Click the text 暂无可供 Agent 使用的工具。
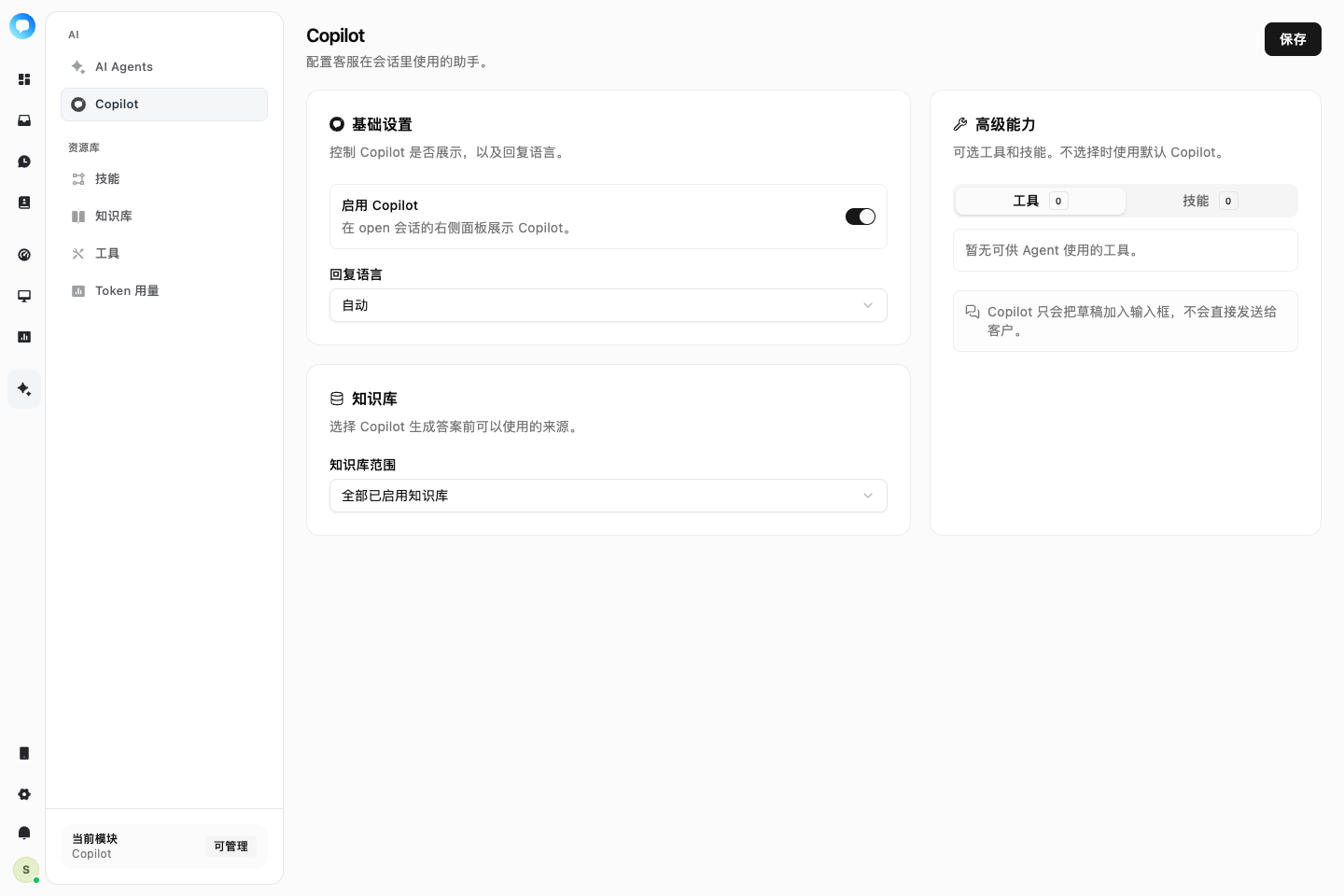Screen dimensions: 1344x896 [x=1052, y=250]
